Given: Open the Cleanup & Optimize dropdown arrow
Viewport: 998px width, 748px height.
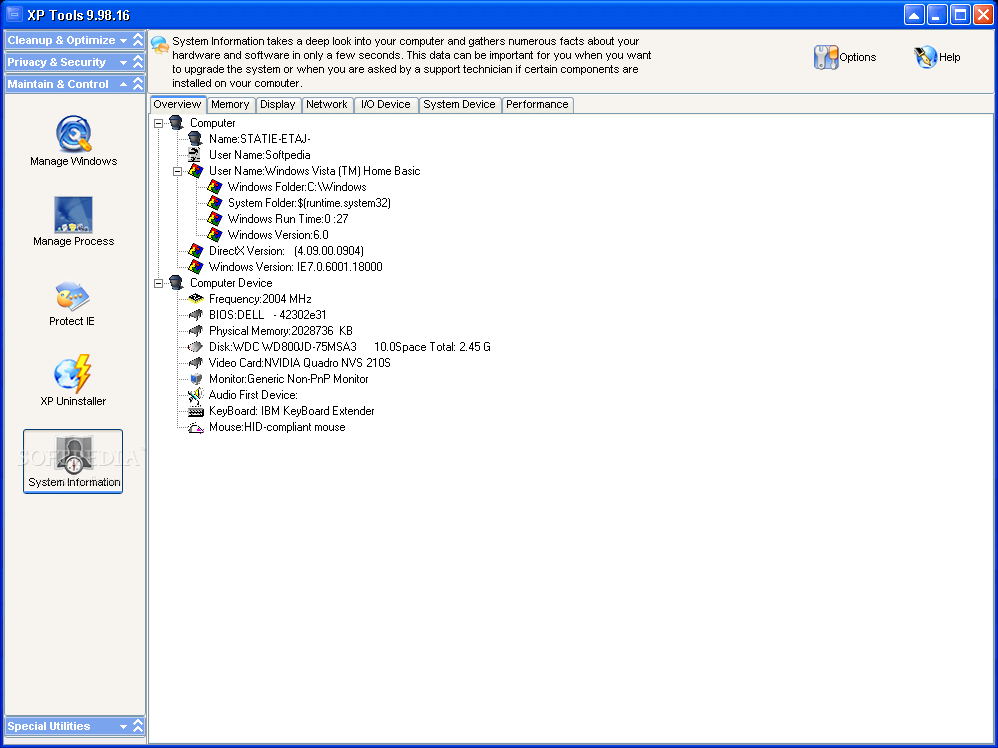Looking at the screenshot, I should tap(123, 40).
